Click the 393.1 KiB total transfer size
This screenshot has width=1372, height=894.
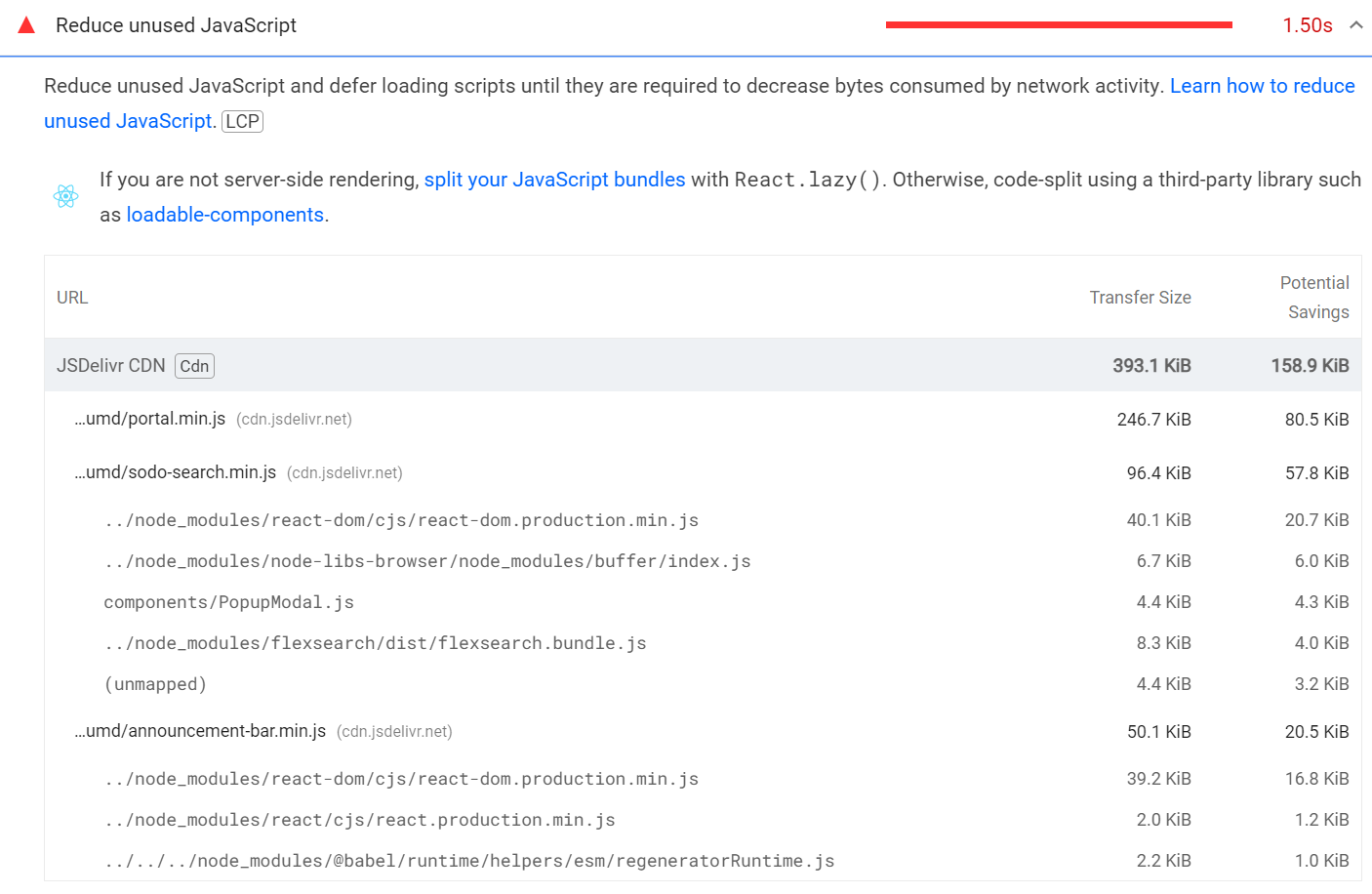pos(1151,366)
